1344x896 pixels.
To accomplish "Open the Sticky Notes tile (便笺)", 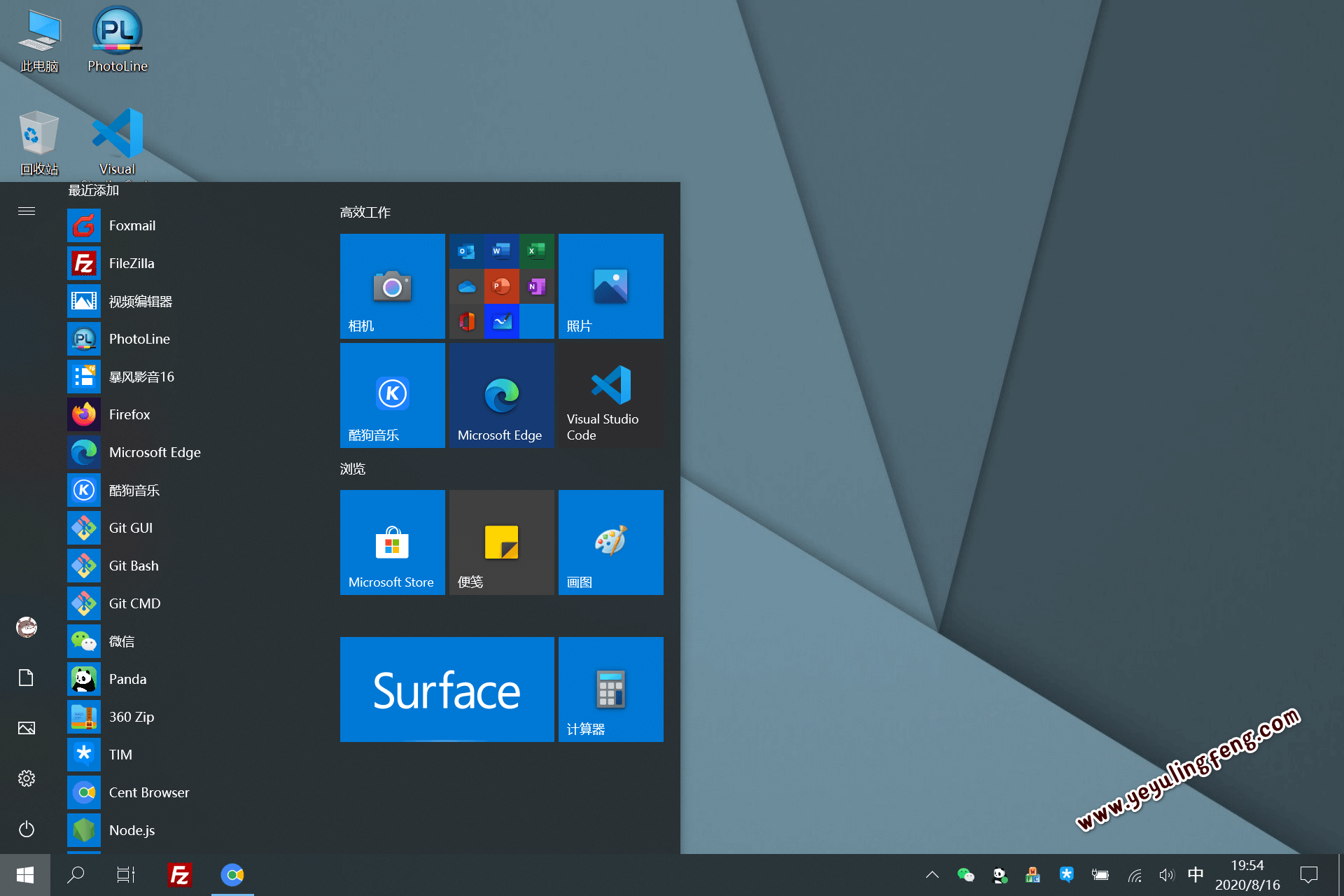I will 501,542.
